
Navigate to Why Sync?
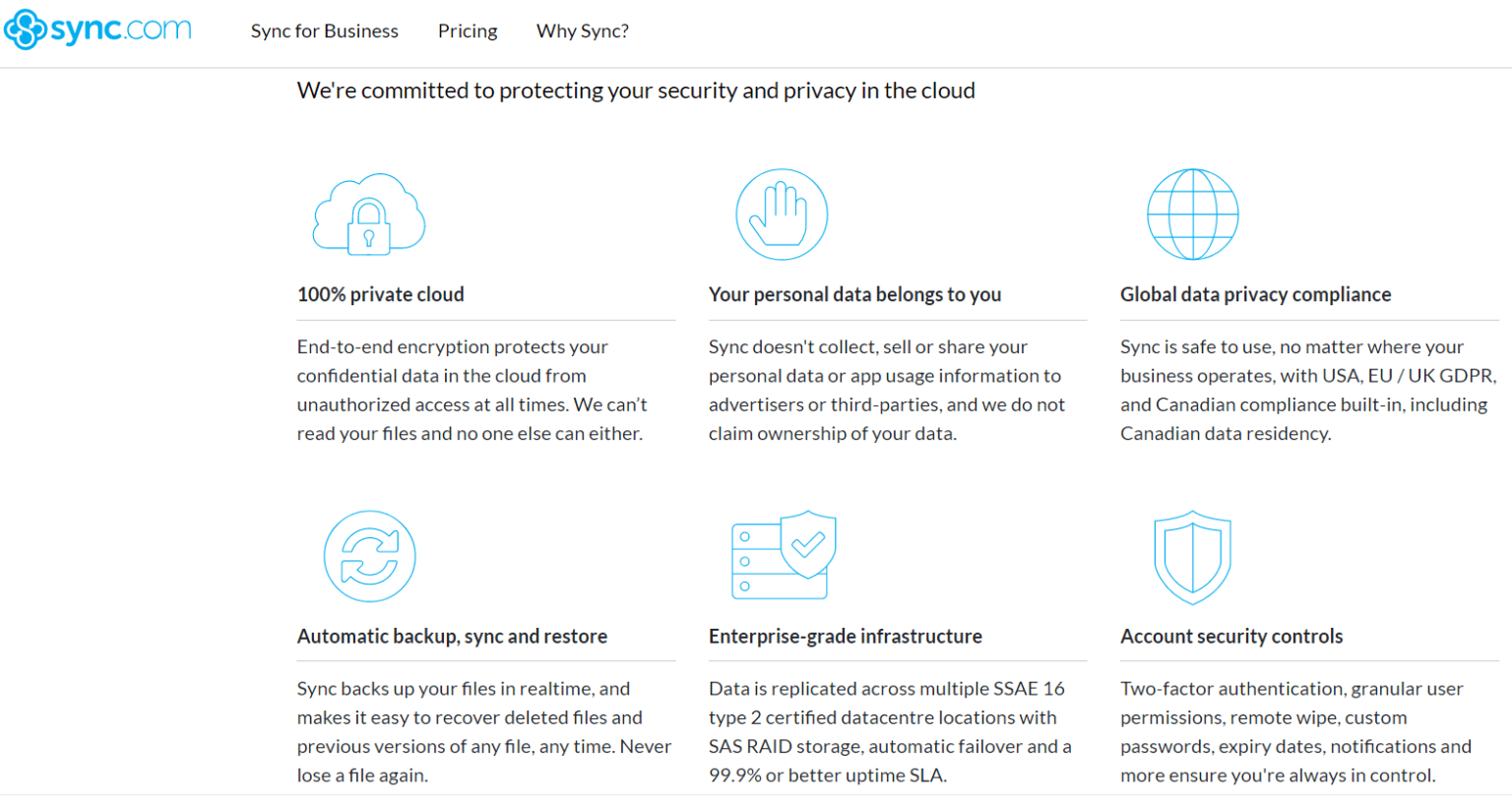[582, 31]
